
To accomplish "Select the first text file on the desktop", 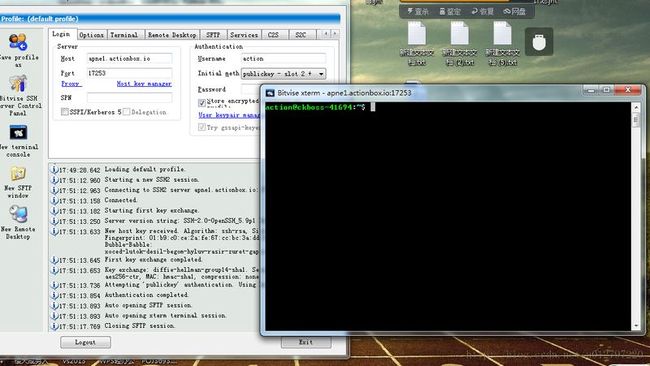I will click(417, 34).
